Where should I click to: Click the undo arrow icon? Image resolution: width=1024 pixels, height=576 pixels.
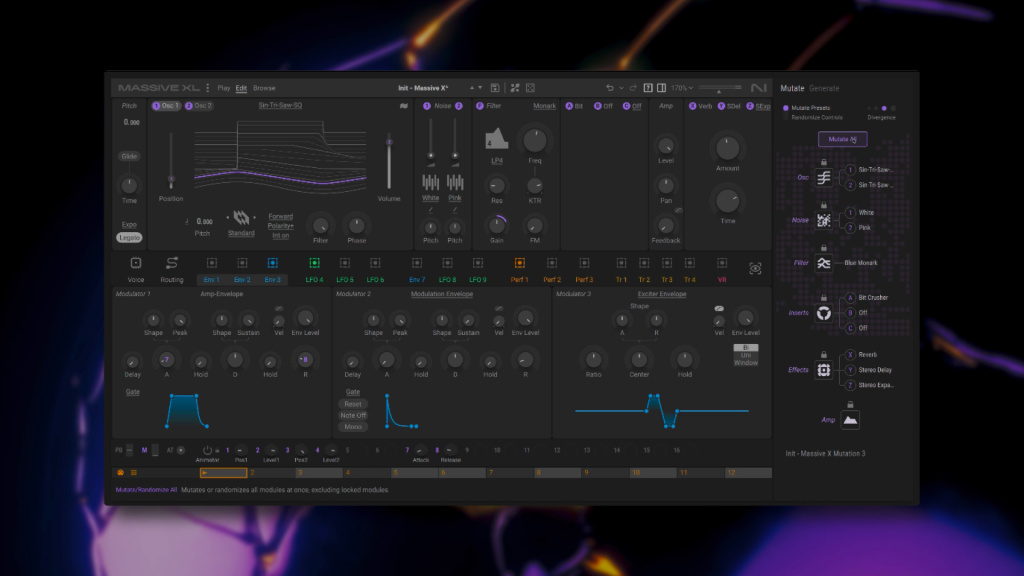(609, 88)
